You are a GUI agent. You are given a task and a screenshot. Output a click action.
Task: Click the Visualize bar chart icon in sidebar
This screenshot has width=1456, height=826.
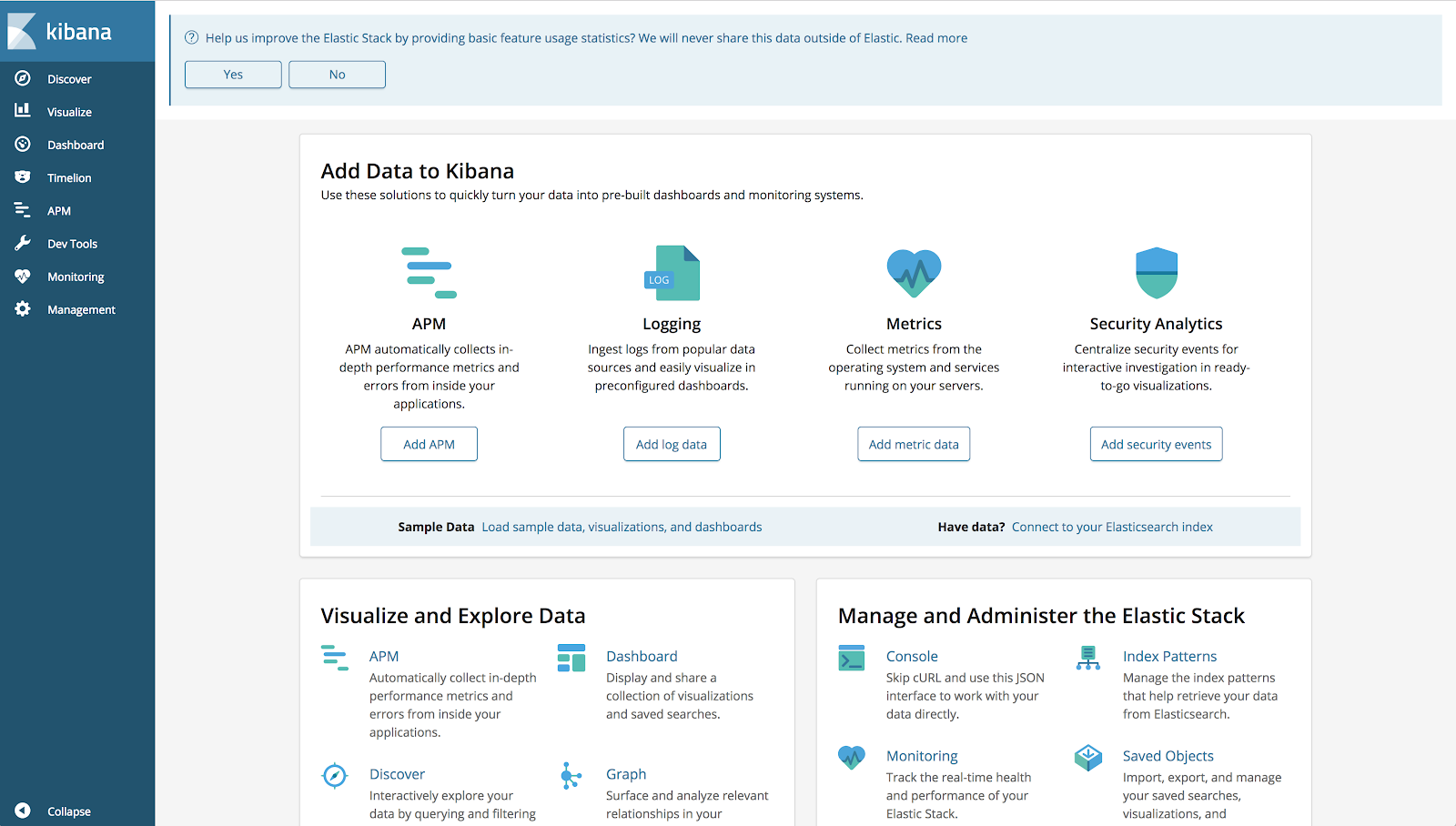(x=23, y=111)
